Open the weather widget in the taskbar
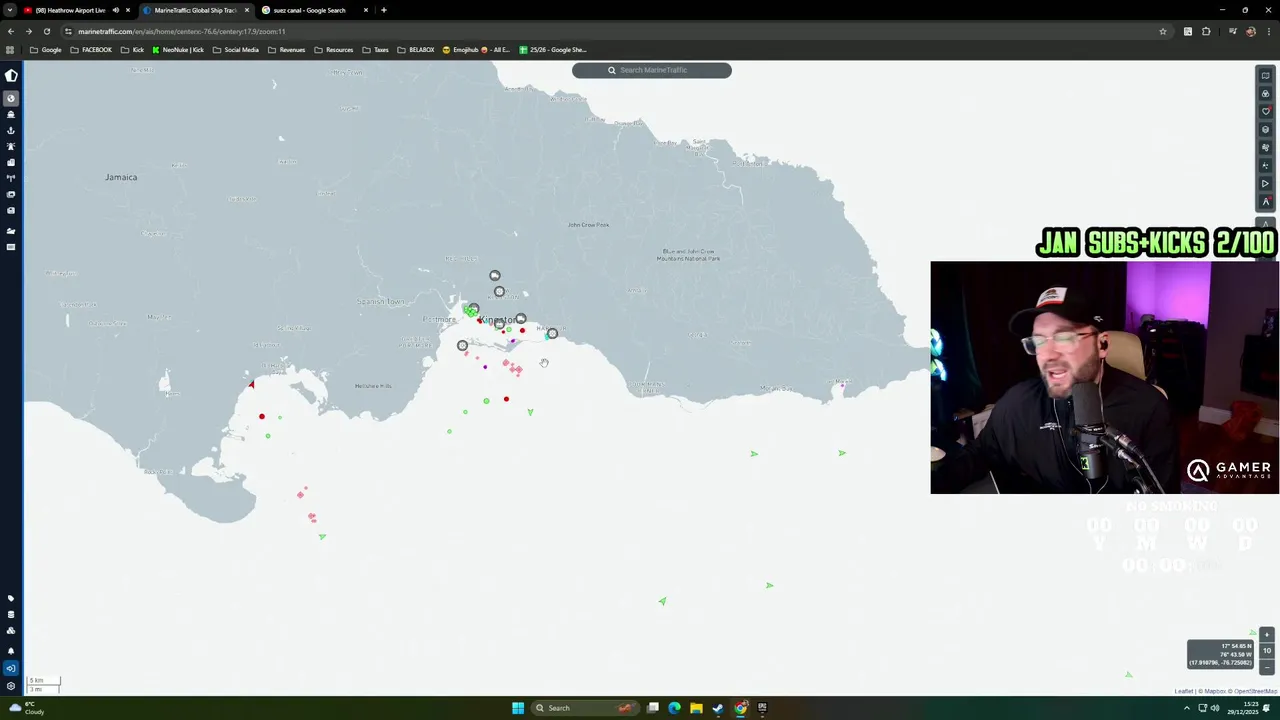The height and width of the screenshot is (720, 1280). 27,708
